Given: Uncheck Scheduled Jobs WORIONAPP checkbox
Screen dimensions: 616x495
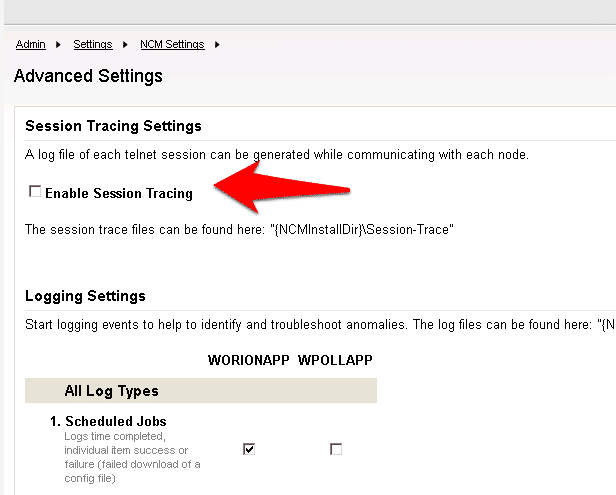Looking at the screenshot, I should [249, 449].
